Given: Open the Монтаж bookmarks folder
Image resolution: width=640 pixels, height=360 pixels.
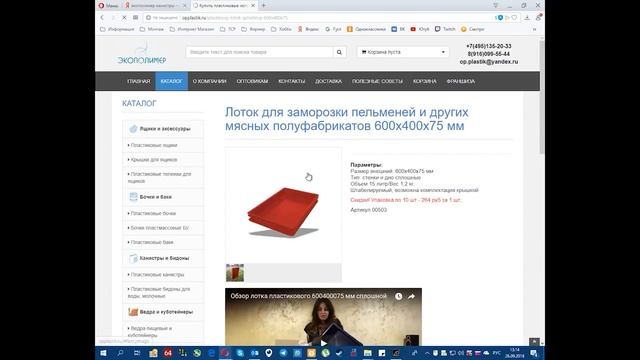Looking at the screenshot, I should click(152, 29).
